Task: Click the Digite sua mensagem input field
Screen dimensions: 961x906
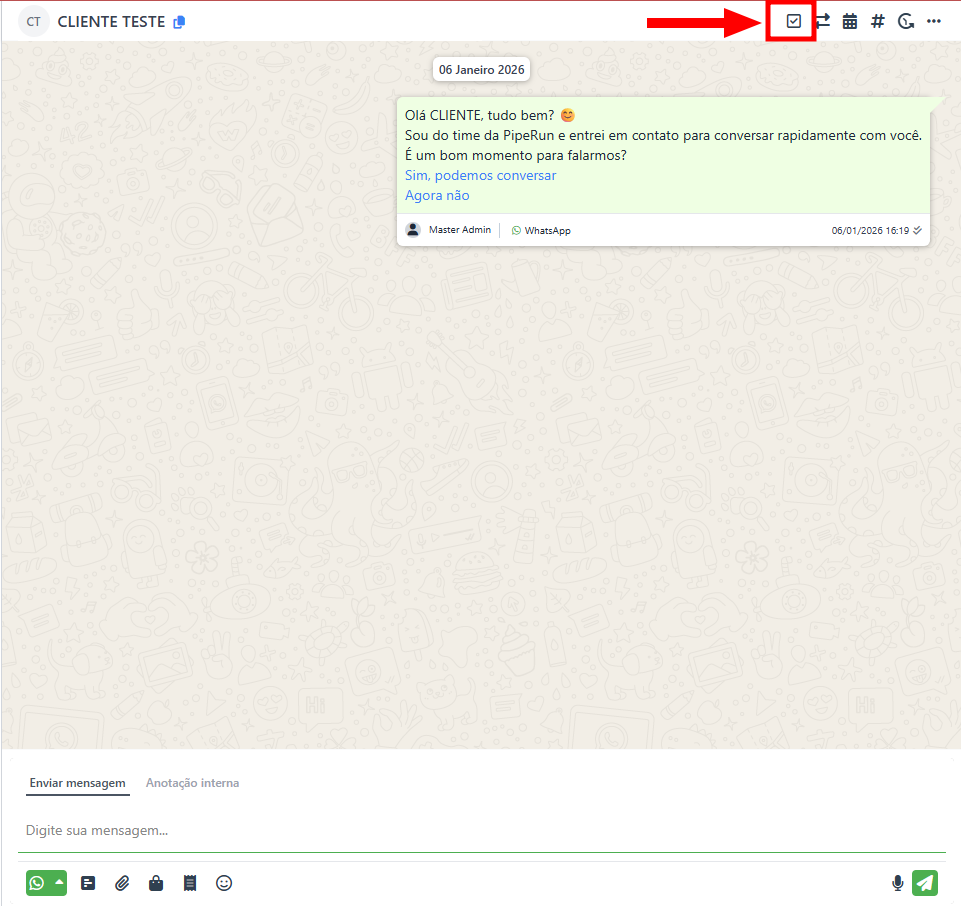Action: coord(480,830)
